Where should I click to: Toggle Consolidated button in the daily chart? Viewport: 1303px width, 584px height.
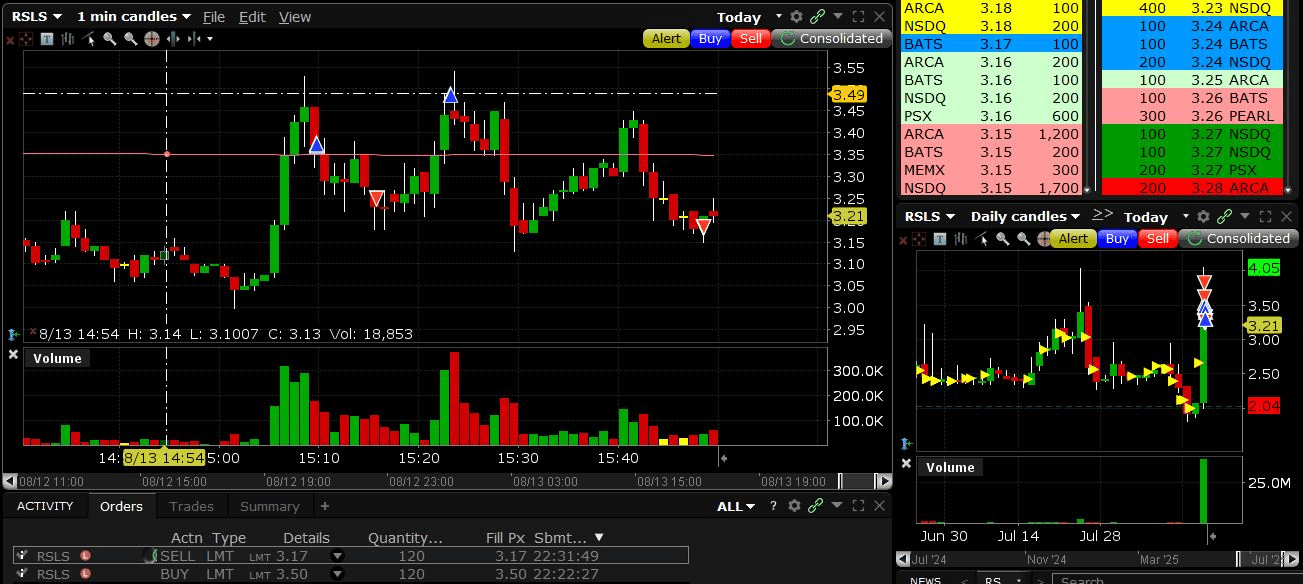(x=1237, y=239)
